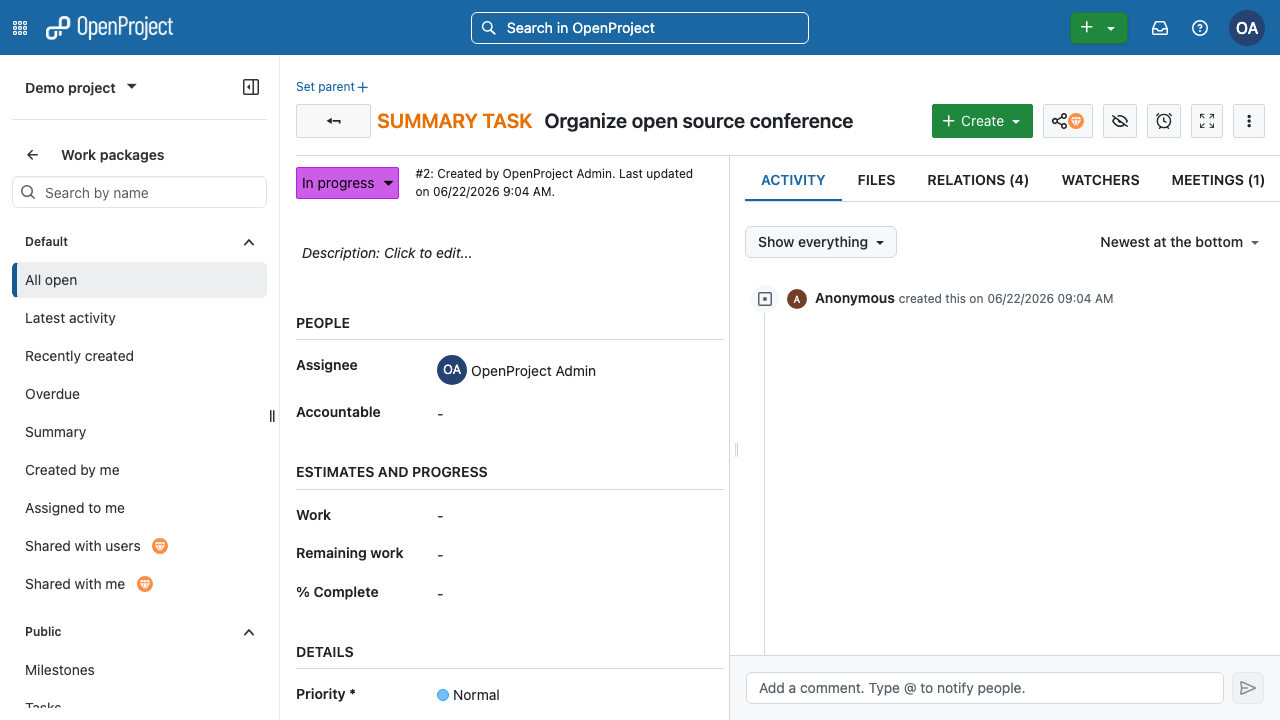Open the Demo project dropdown
Viewport: 1280px width, 720px height.
pos(81,88)
